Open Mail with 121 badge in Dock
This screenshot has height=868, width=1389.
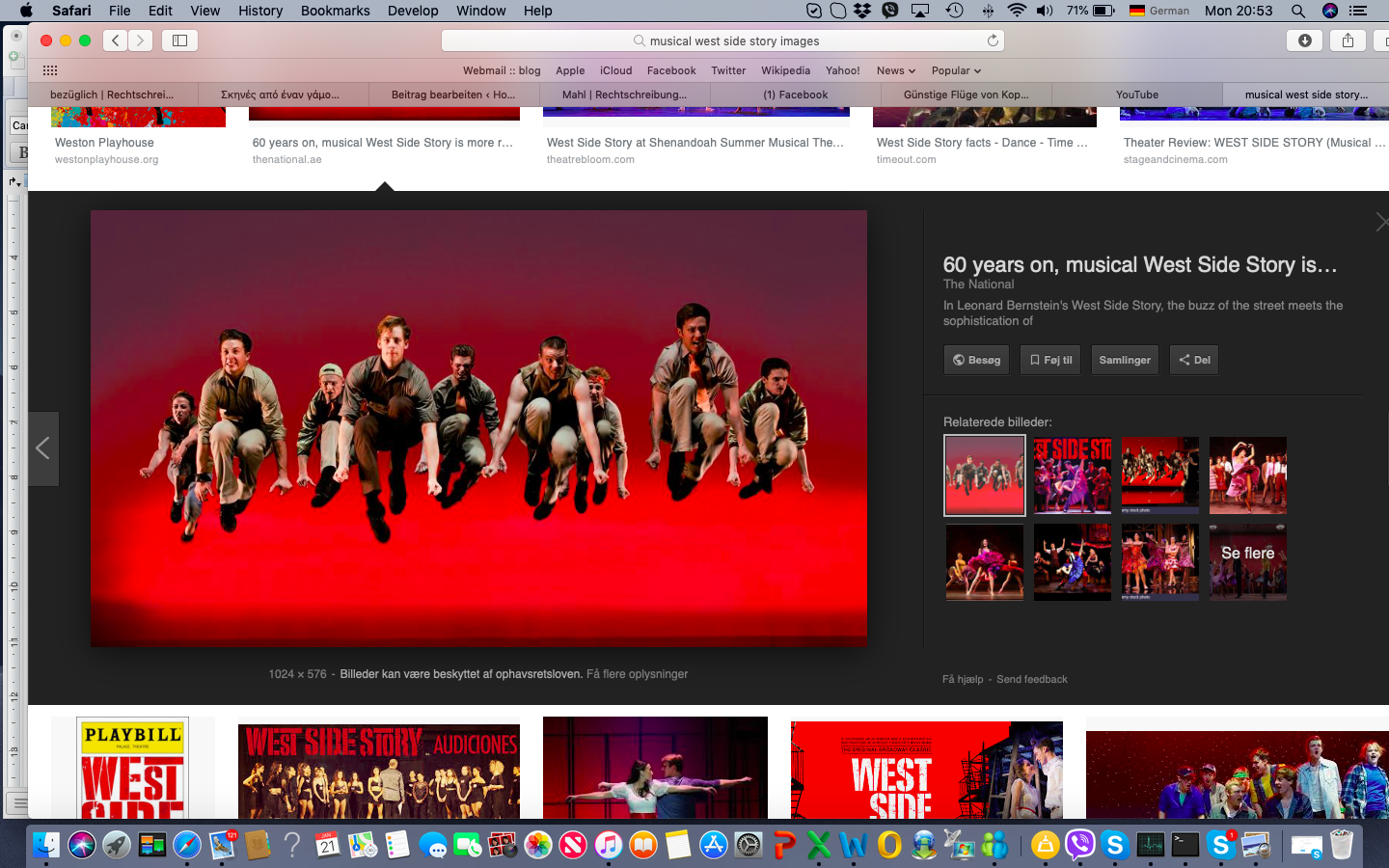(222, 845)
